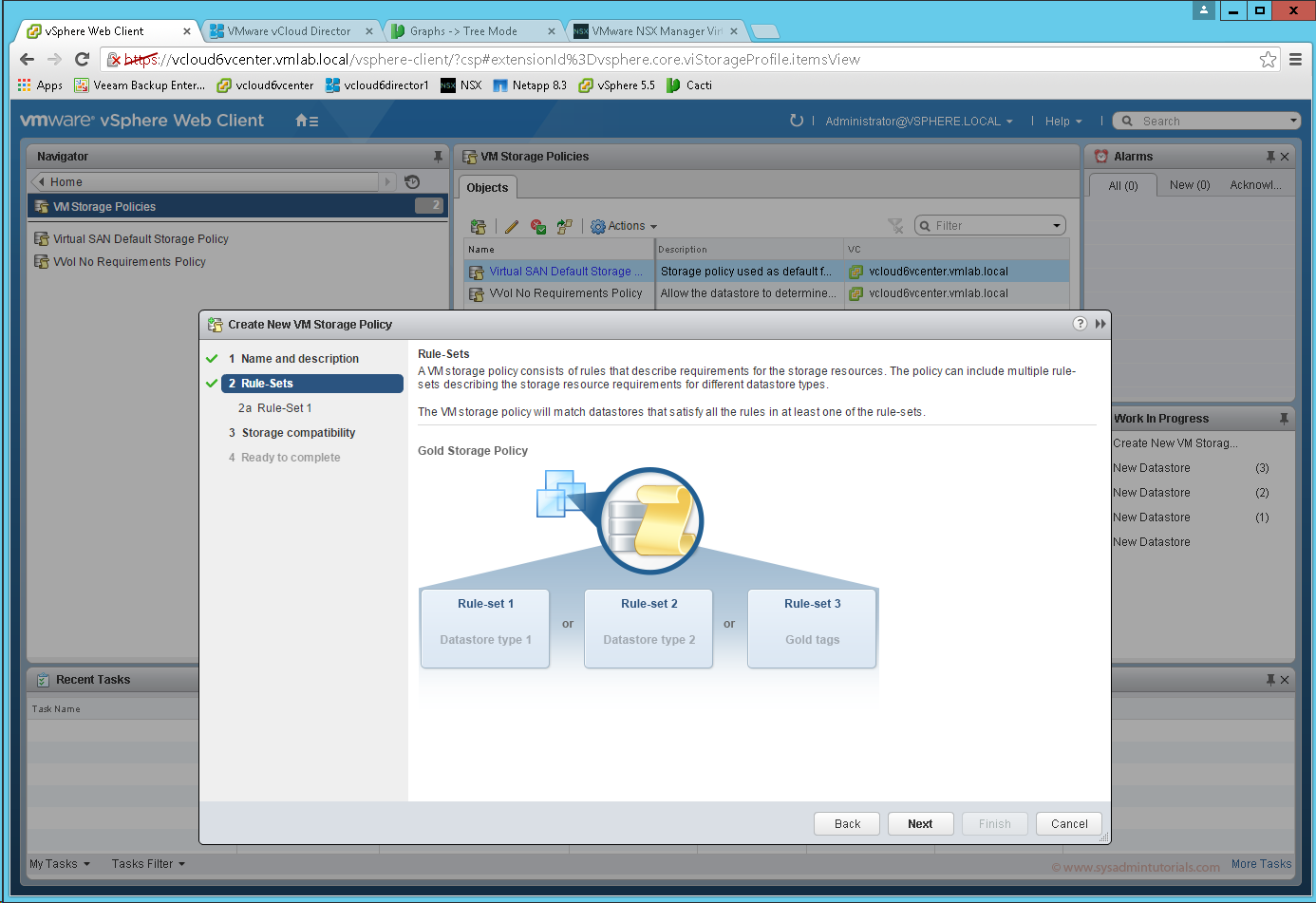The width and height of the screenshot is (1316, 903).
Task: Click the Next button in the wizard
Action: point(920,824)
